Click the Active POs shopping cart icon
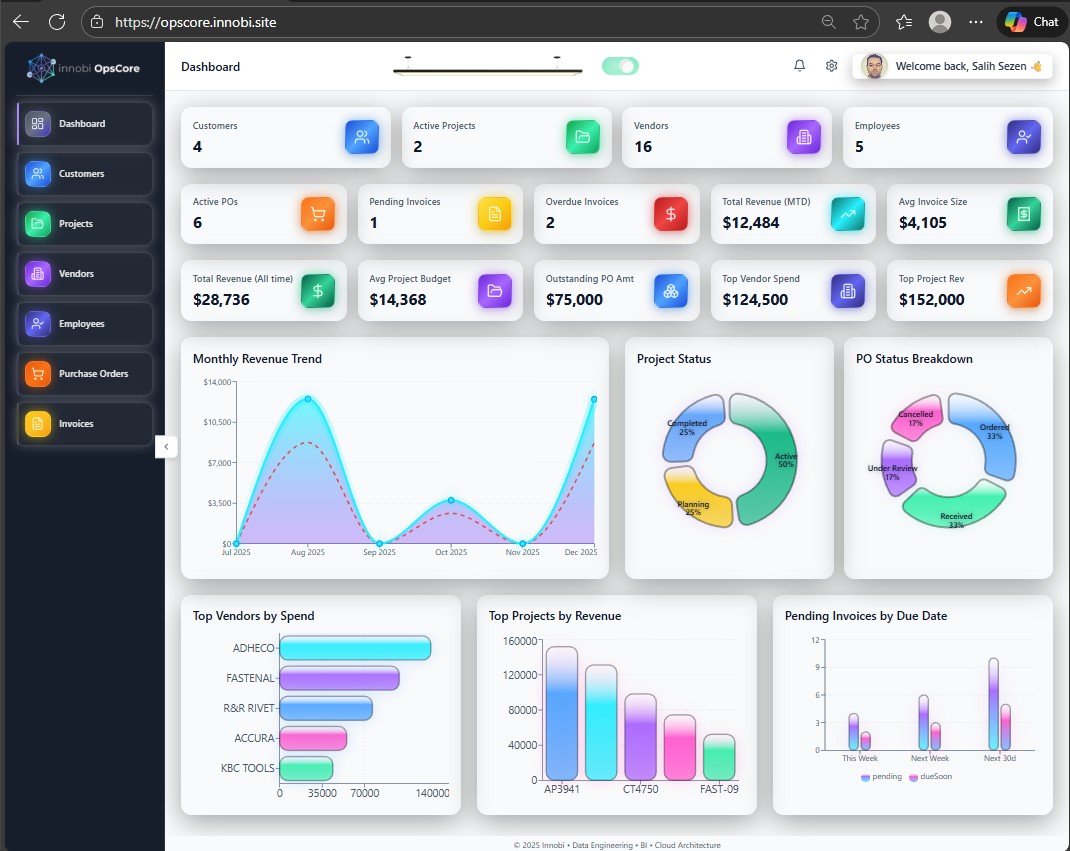This screenshot has height=851, width=1070. tap(317, 213)
